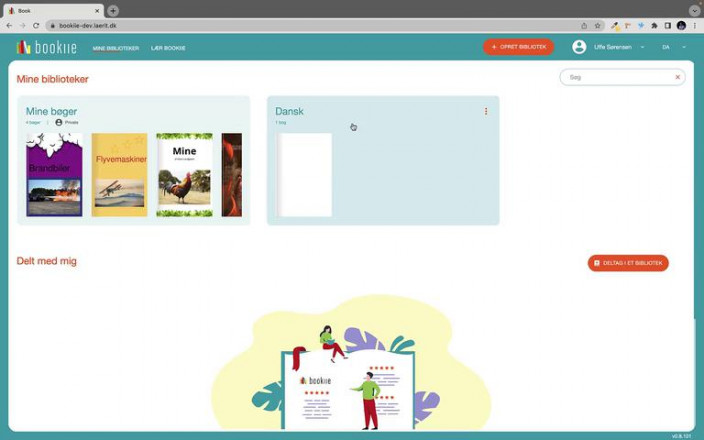704x440 pixels.
Task: Open the Lær Bookiie navigation item
Action: [x=168, y=48]
